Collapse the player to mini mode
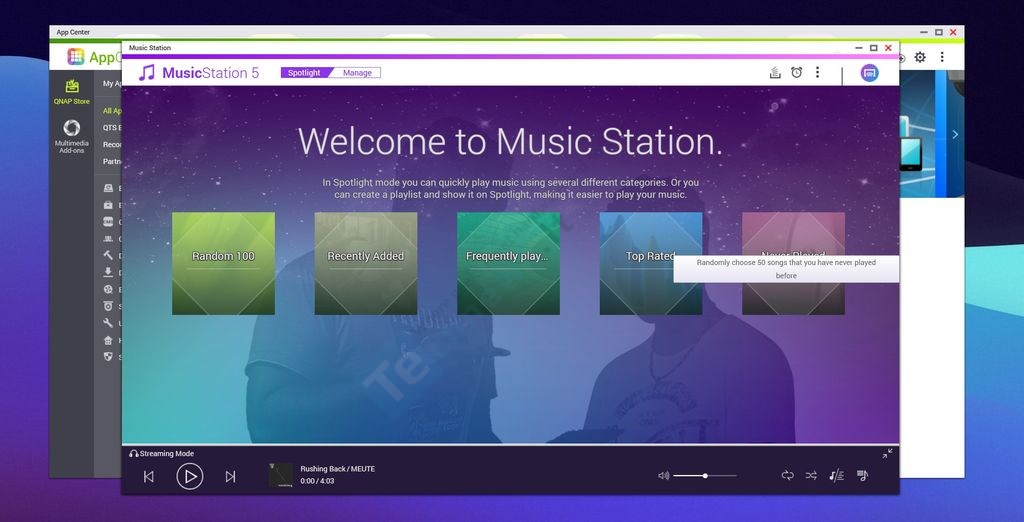Image resolution: width=1024 pixels, height=522 pixels. click(887, 453)
